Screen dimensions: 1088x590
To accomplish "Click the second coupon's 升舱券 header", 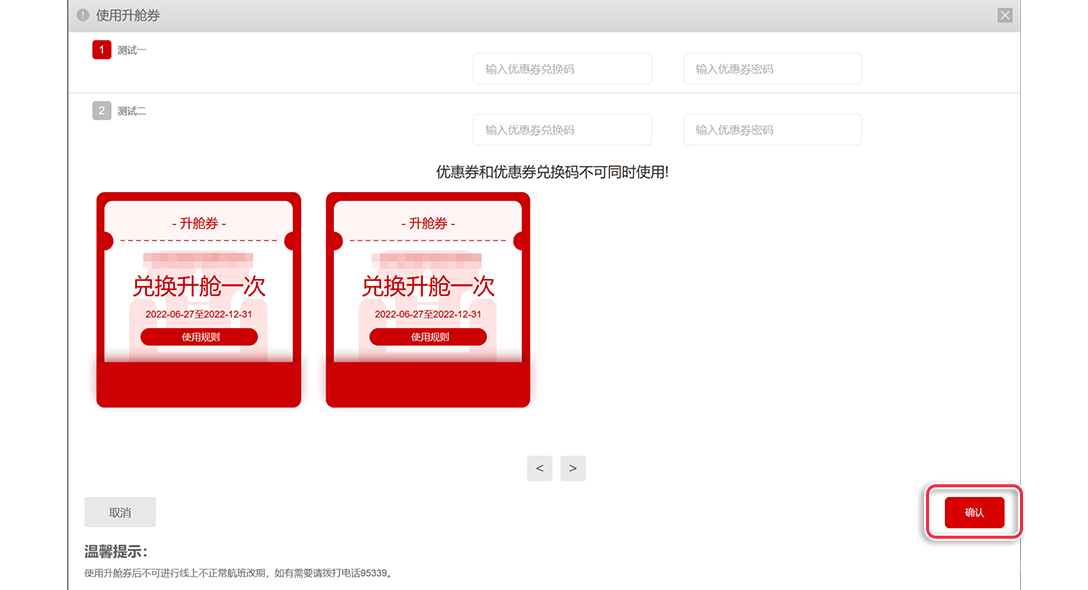I will click(428, 224).
